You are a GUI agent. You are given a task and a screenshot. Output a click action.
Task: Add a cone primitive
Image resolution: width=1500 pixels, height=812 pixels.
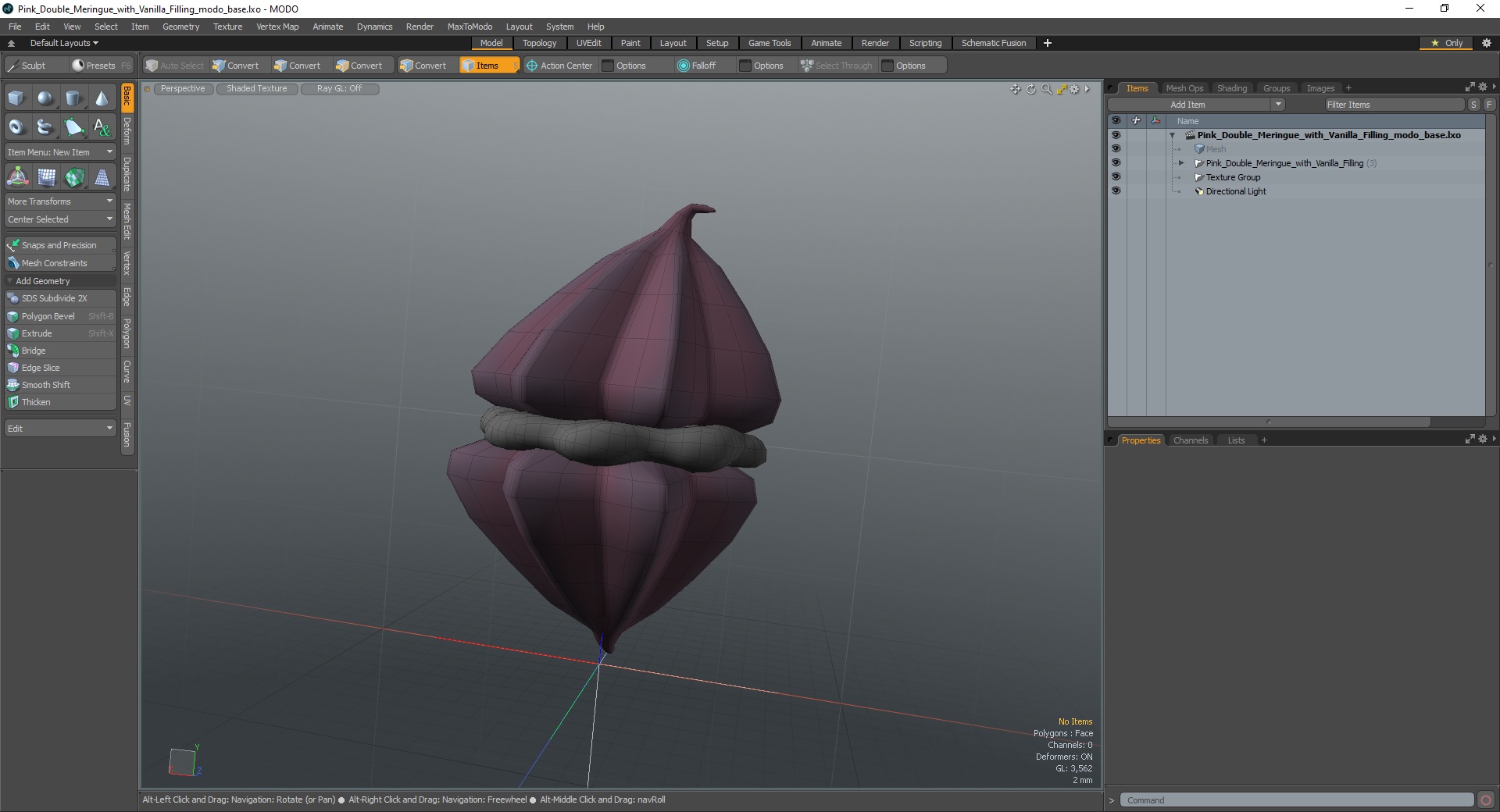click(102, 98)
